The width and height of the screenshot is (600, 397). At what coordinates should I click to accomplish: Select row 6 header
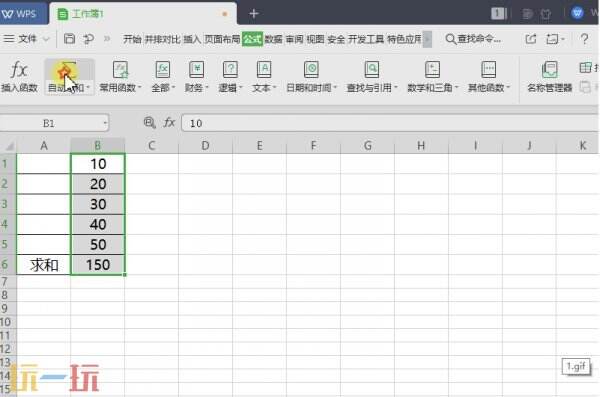click(8, 265)
